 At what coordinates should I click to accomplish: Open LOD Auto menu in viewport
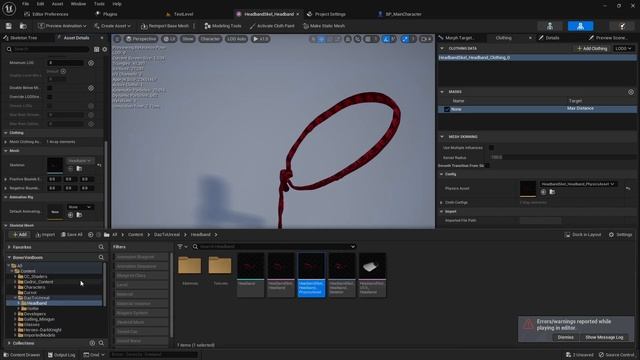tap(236, 39)
